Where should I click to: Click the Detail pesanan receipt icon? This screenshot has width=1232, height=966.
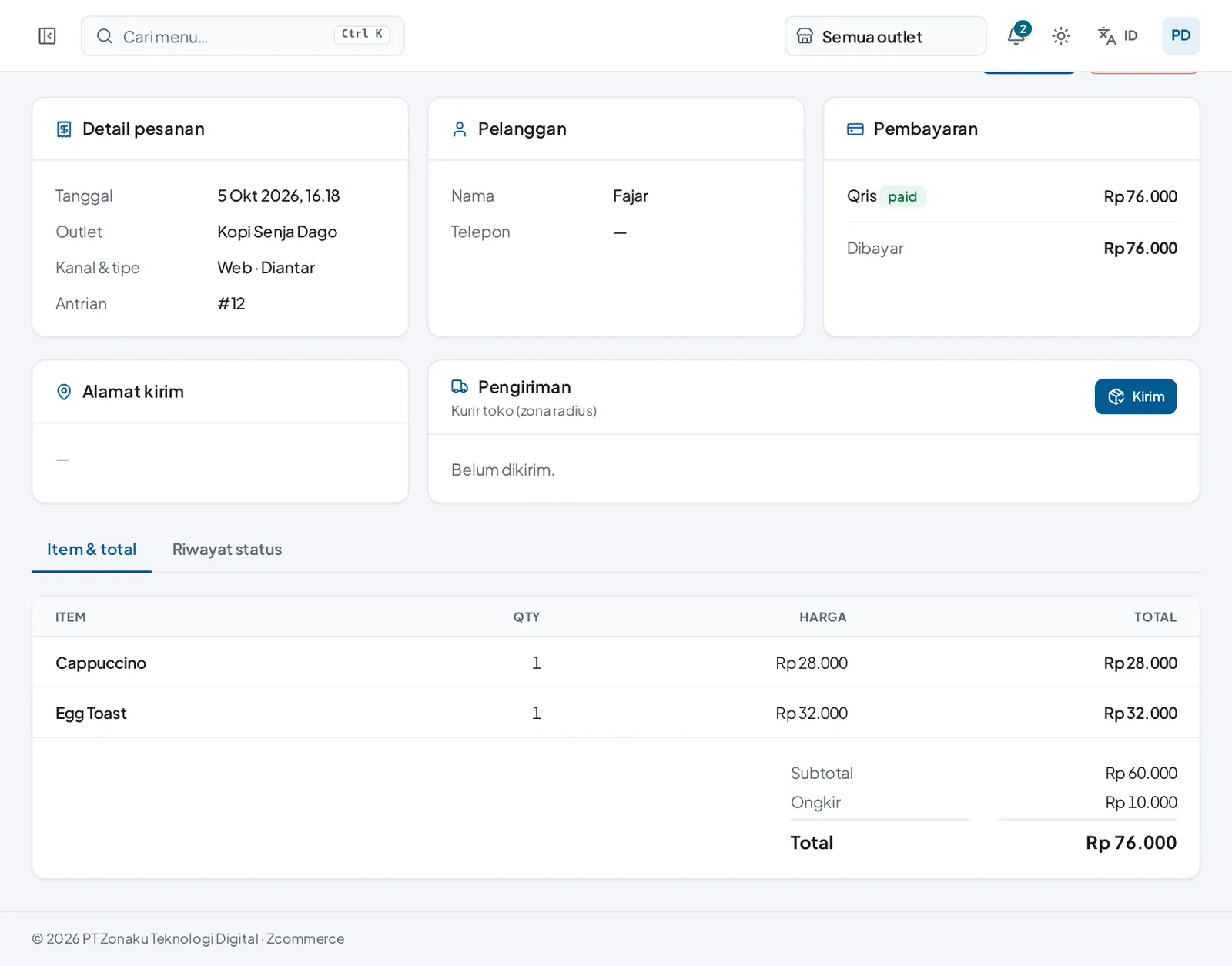(x=64, y=129)
